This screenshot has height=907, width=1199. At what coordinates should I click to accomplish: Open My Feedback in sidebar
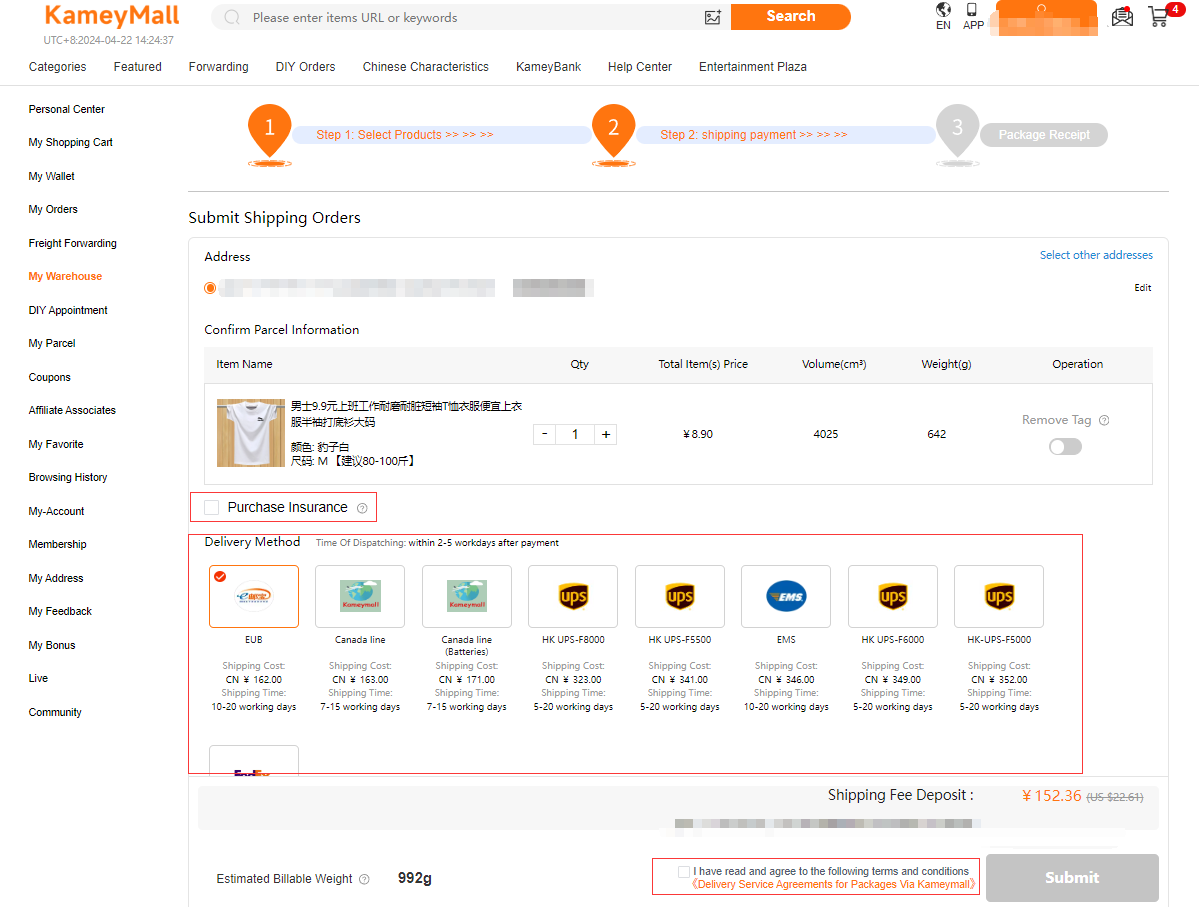click(x=60, y=612)
